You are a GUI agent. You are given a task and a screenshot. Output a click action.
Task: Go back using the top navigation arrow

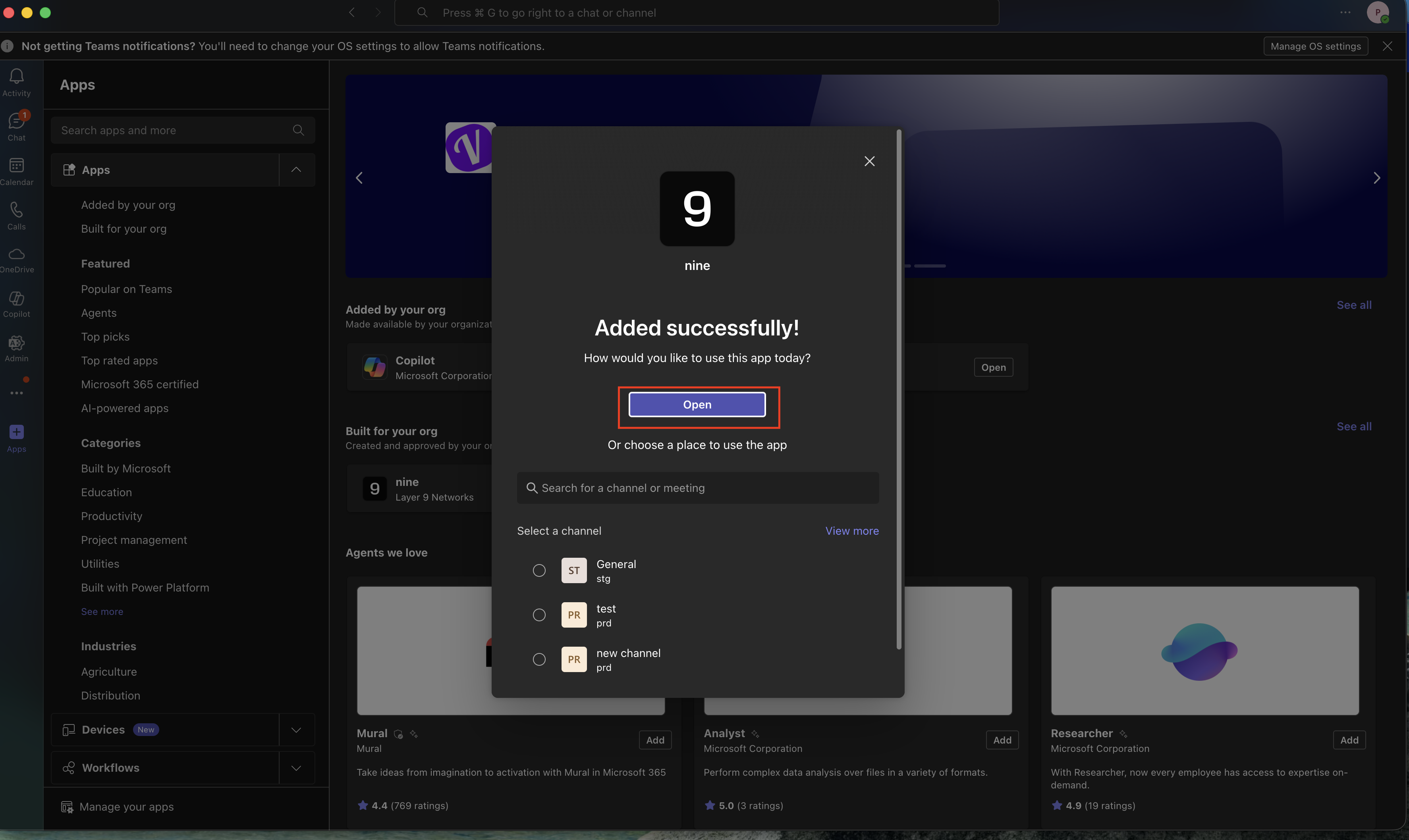tap(351, 12)
